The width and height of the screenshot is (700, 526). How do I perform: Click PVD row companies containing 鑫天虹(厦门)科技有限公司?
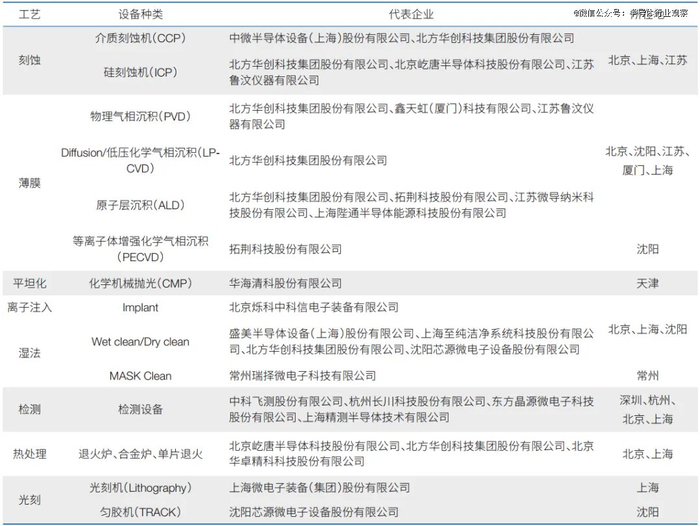411,116
